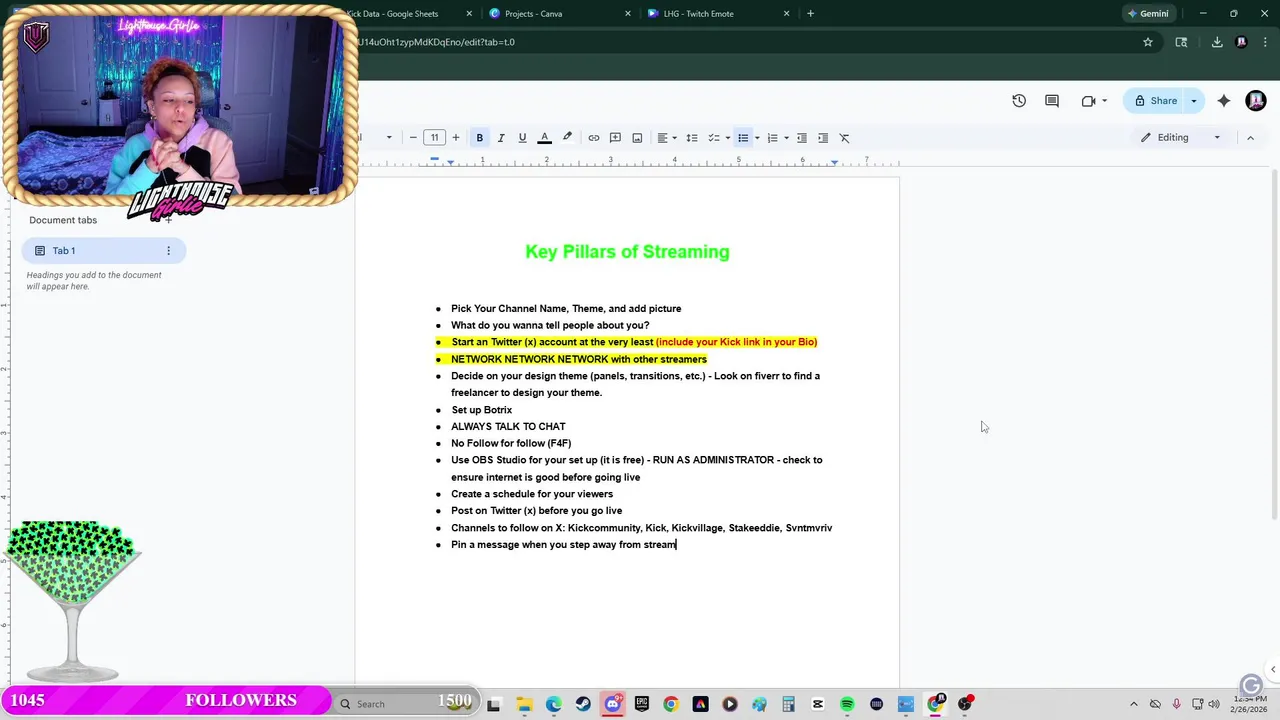Expand the numbered list options arrow
The width and height of the screenshot is (1280, 720).
786,138
